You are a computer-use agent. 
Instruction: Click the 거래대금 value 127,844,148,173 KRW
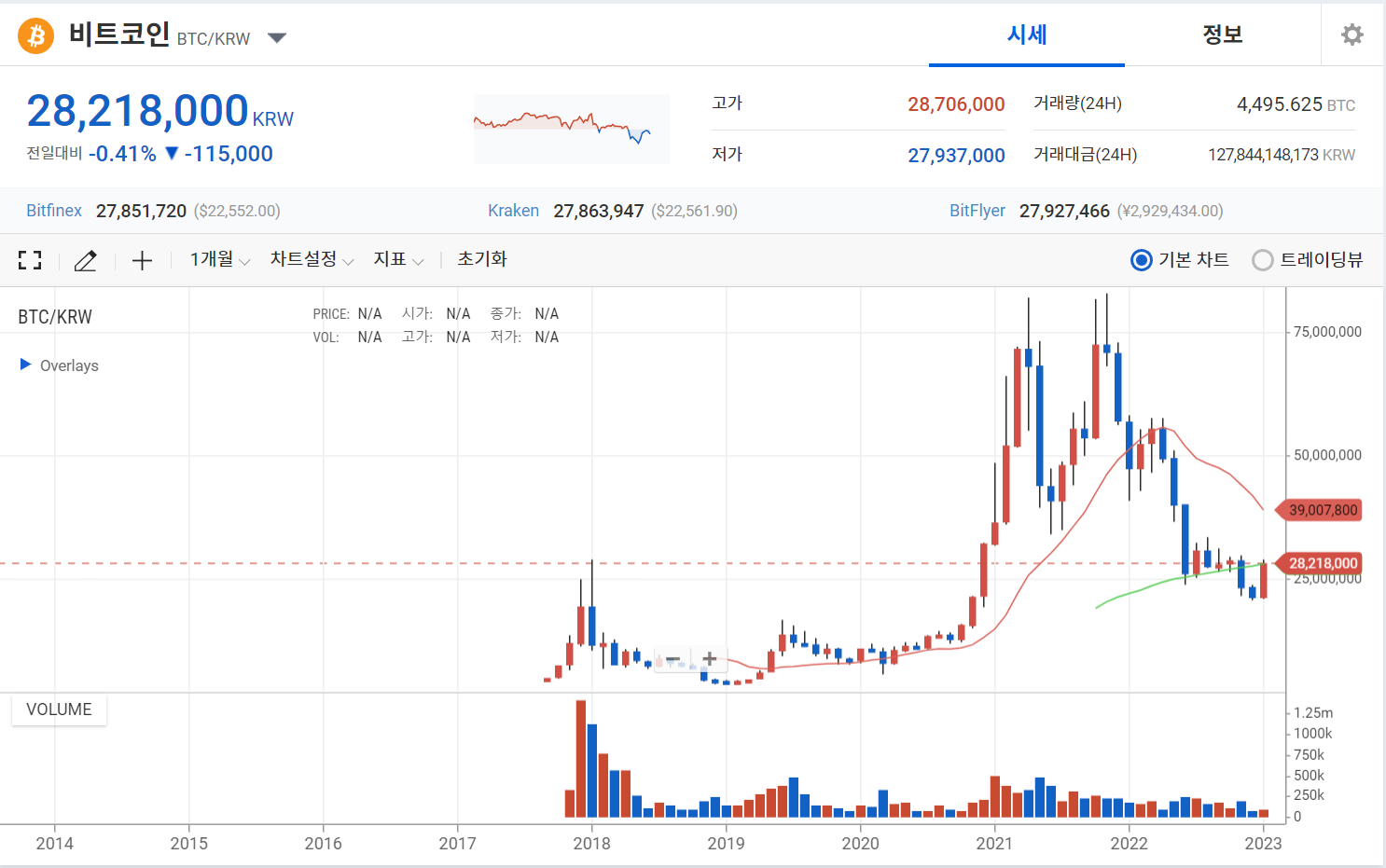coord(1282,155)
